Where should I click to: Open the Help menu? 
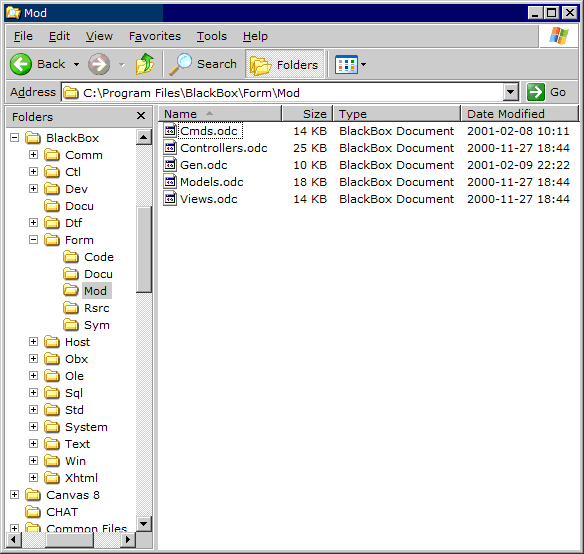[255, 36]
